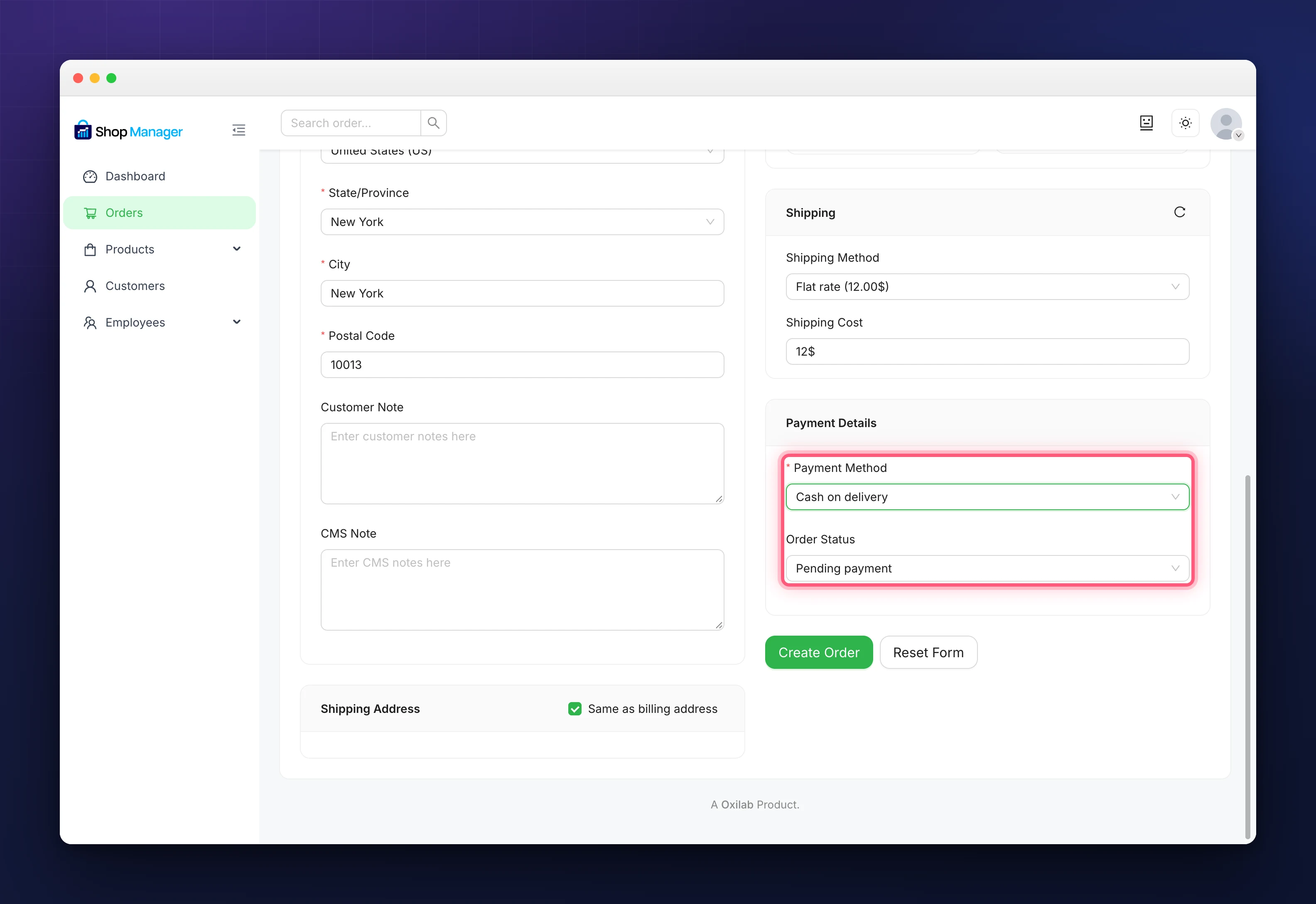
Task: Click the Customers person icon
Action: click(90, 286)
